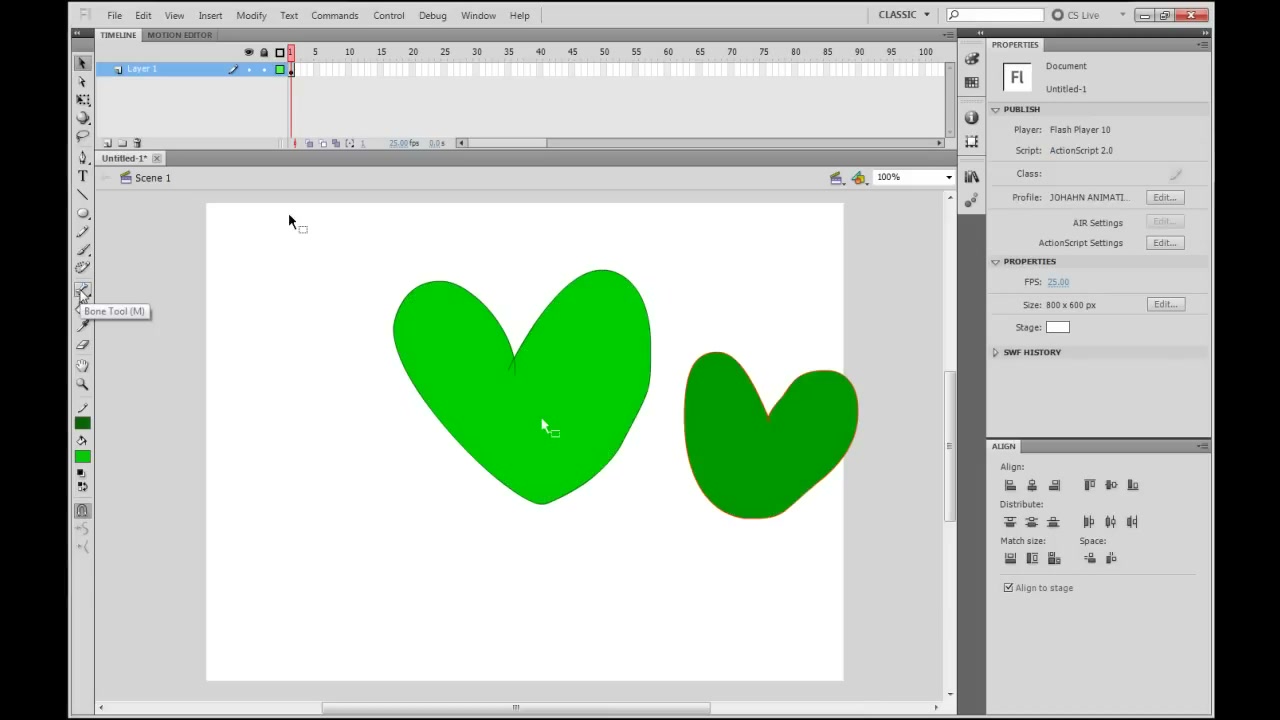Screen dimensions: 1280x720
Task: Toggle lock dot of Layer 1
Action: [x=264, y=69]
